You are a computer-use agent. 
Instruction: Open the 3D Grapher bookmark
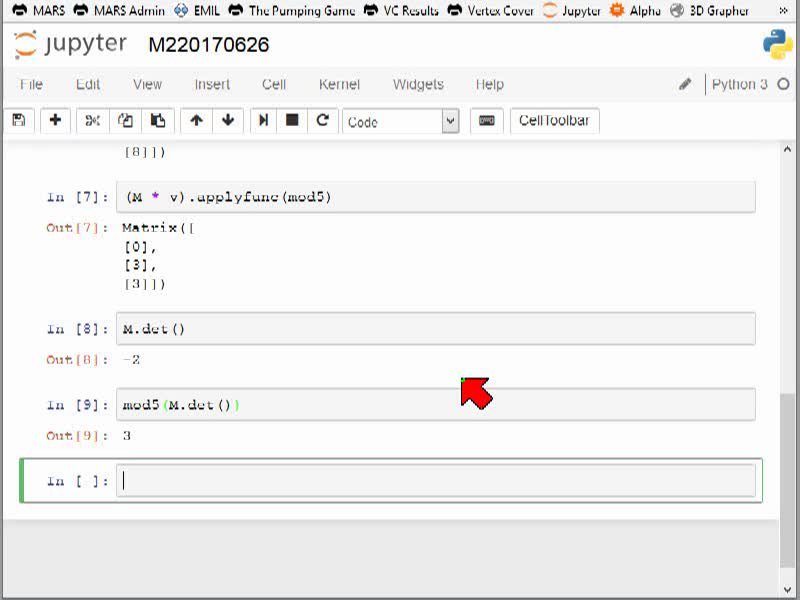(709, 10)
